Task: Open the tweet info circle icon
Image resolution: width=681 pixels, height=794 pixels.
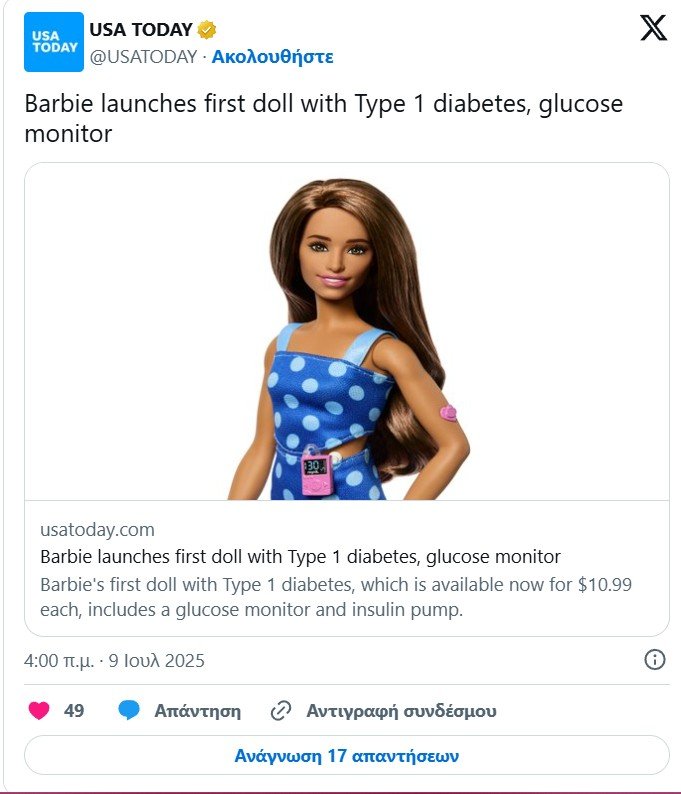Action: (655, 660)
